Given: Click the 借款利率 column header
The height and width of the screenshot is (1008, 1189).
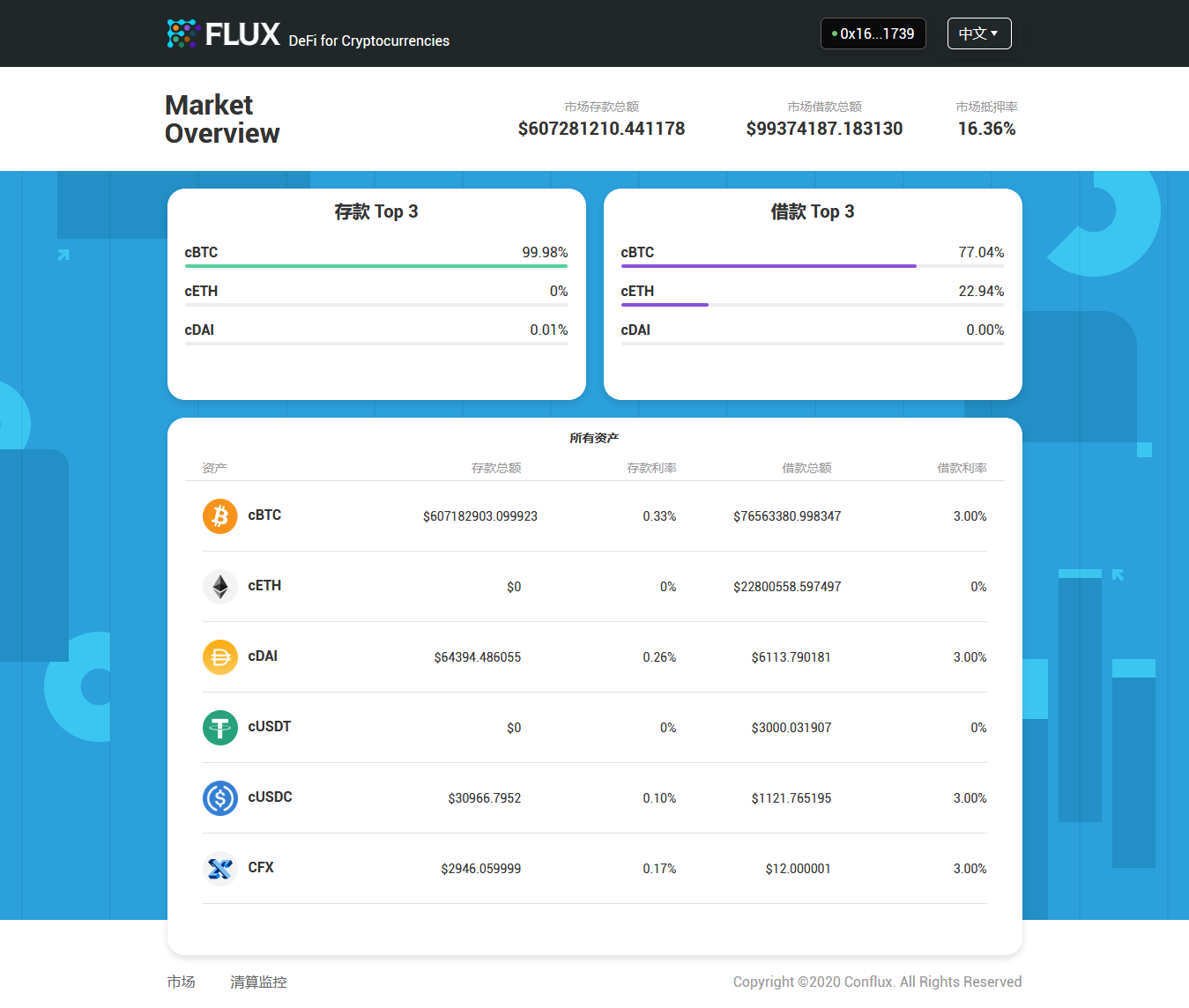Looking at the screenshot, I should click(962, 468).
